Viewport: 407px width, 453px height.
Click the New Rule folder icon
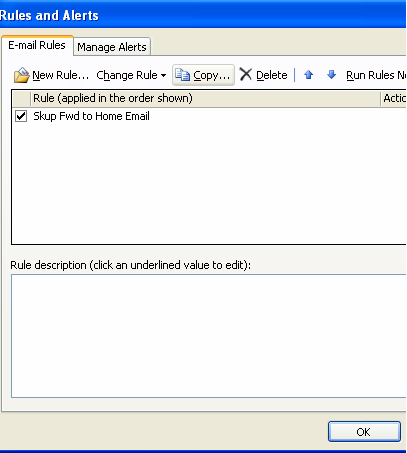tap(22, 75)
